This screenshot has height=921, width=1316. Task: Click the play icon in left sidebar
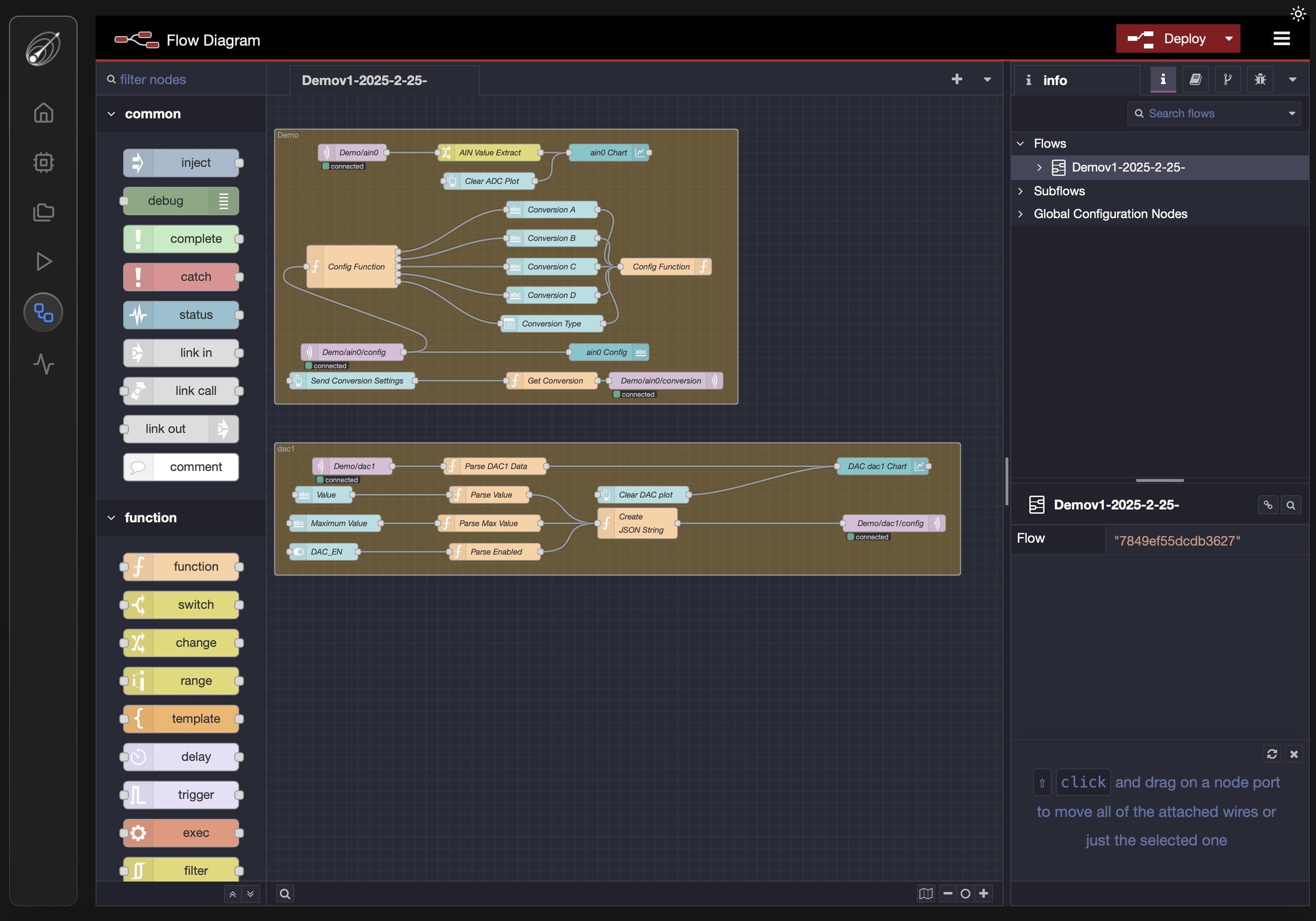click(x=44, y=262)
